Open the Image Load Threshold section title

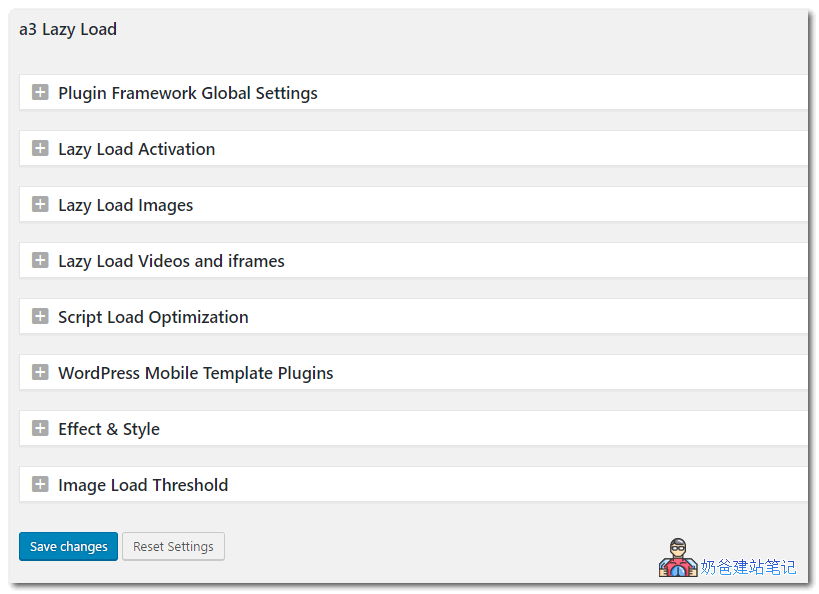(x=143, y=485)
